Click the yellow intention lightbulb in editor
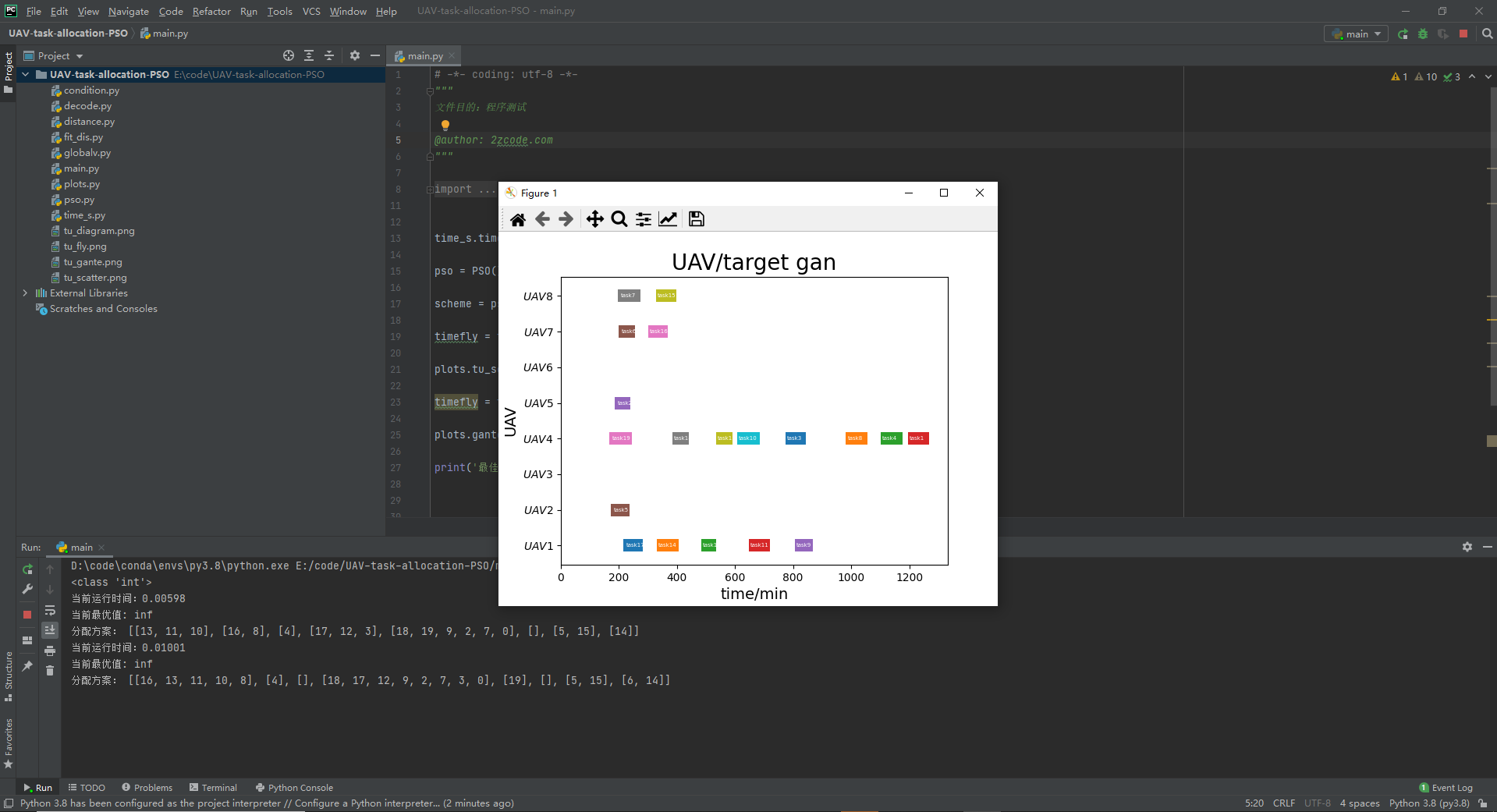The width and height of the screenshot is (1497, 812). pyautogui.click(x=445, y=125)
